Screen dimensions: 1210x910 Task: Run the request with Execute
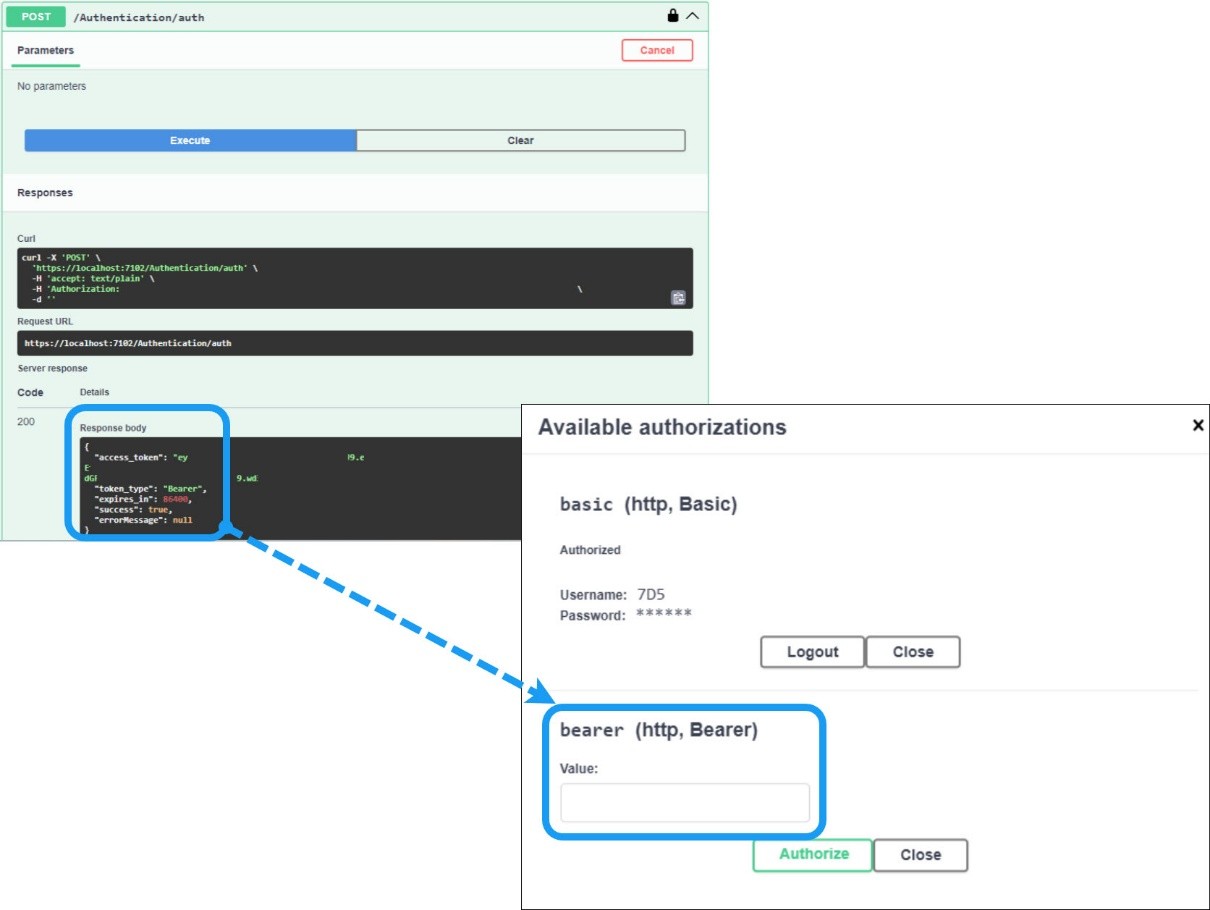click(190, 140)
